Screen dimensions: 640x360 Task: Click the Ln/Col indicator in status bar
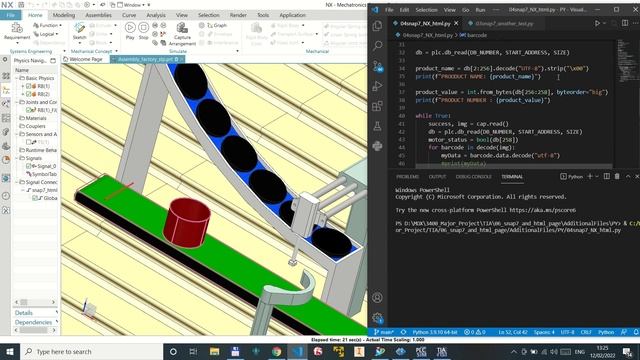pyautogui.click(x=513, y=332)
